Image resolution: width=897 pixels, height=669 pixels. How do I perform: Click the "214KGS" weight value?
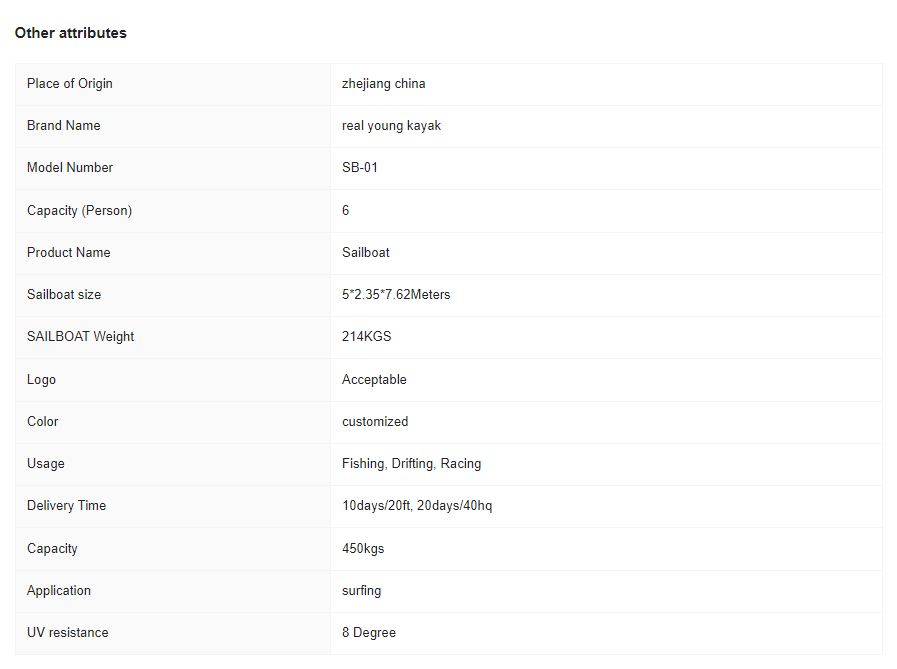click(x=367, y=337)
